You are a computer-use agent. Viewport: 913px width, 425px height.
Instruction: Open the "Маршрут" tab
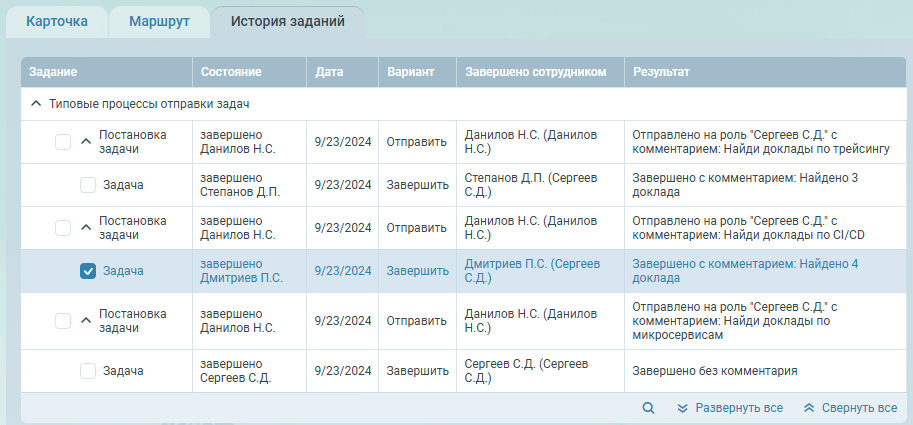[x=159, y=22]
